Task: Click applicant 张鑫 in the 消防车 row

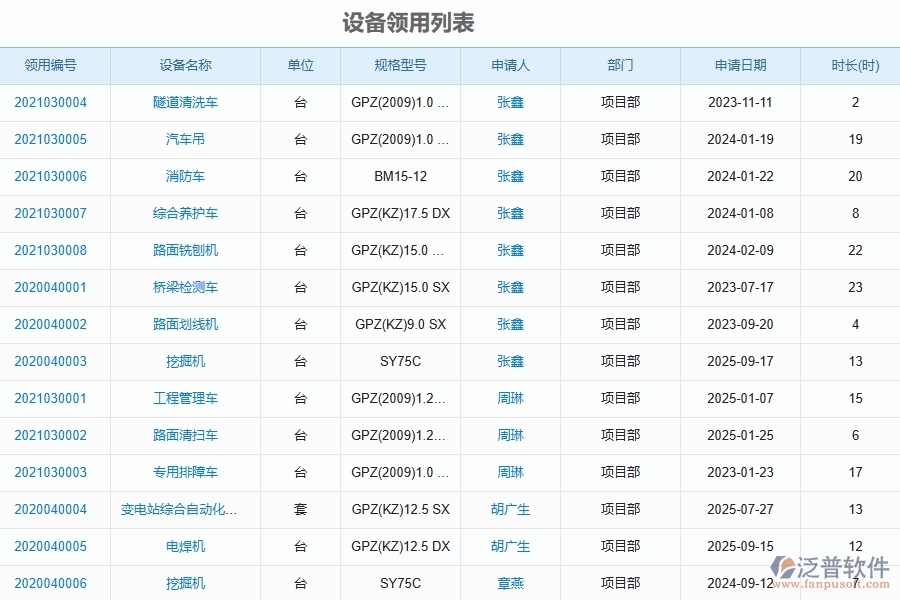Action: click(510, 176)
